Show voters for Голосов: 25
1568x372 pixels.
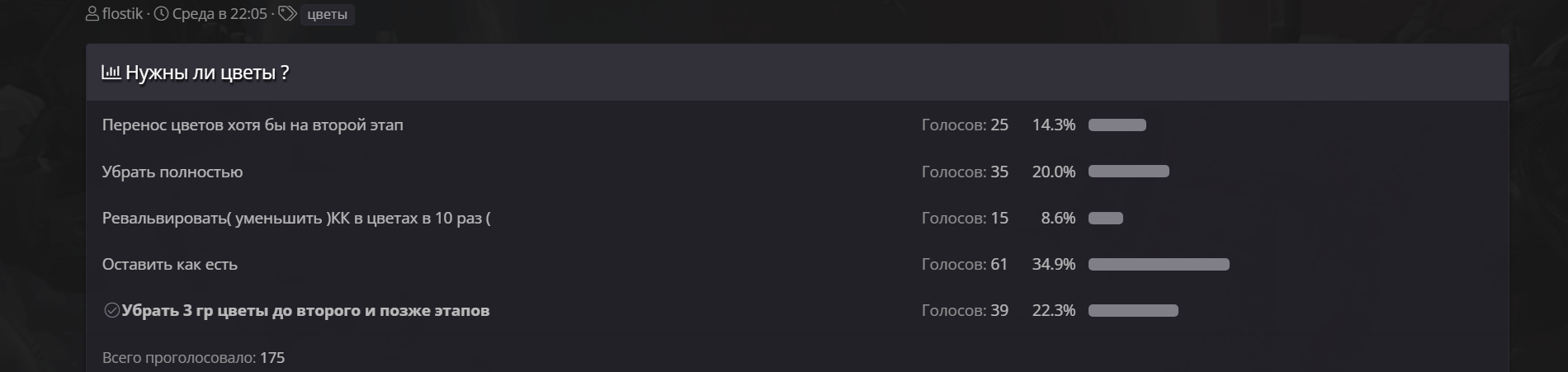(965, 125)
